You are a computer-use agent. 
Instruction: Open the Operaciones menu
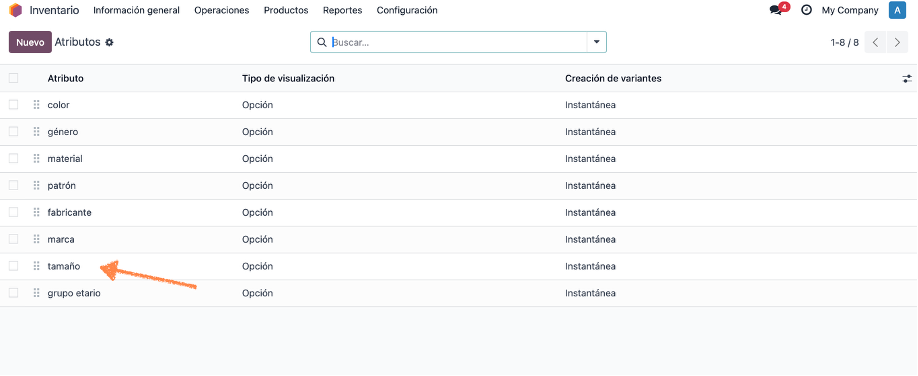tap(222, 10)
